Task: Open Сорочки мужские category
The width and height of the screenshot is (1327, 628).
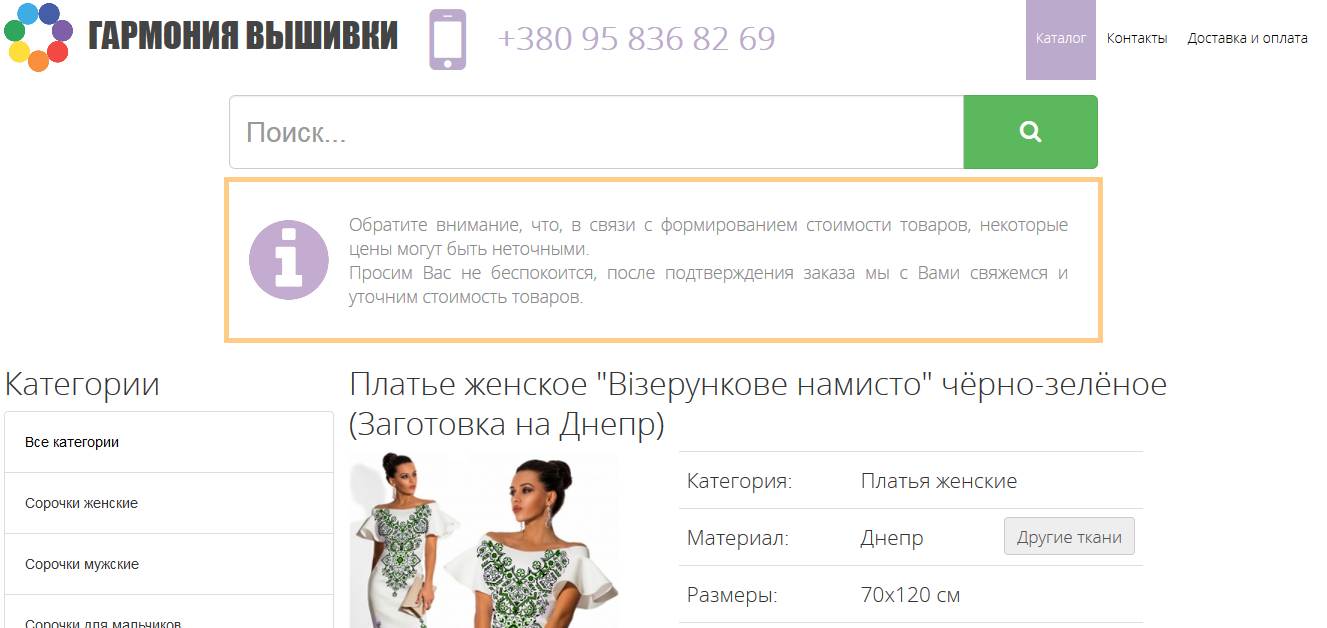Action: tap(169, 564)
